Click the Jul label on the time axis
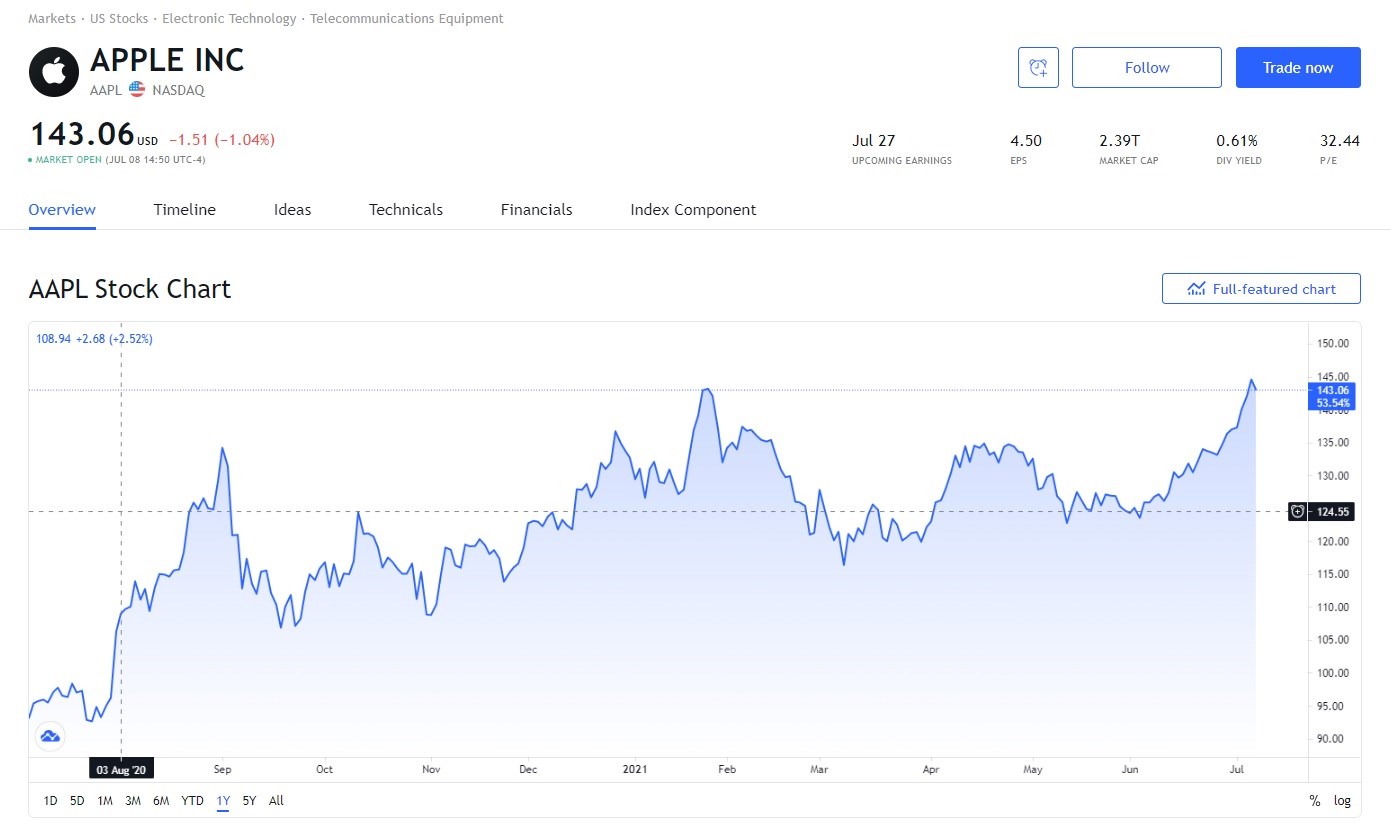Image resolution: width=1391 pixels, height=827 pixels. (1239, 770)
